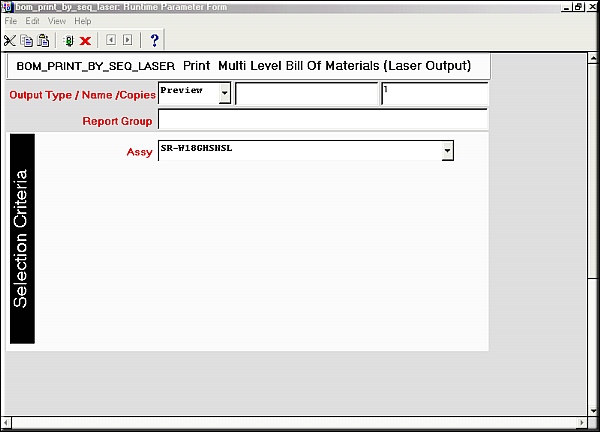Screen dimensions: 600x432
Task: Click the red X cancel icon
Action: coord(85,40)
